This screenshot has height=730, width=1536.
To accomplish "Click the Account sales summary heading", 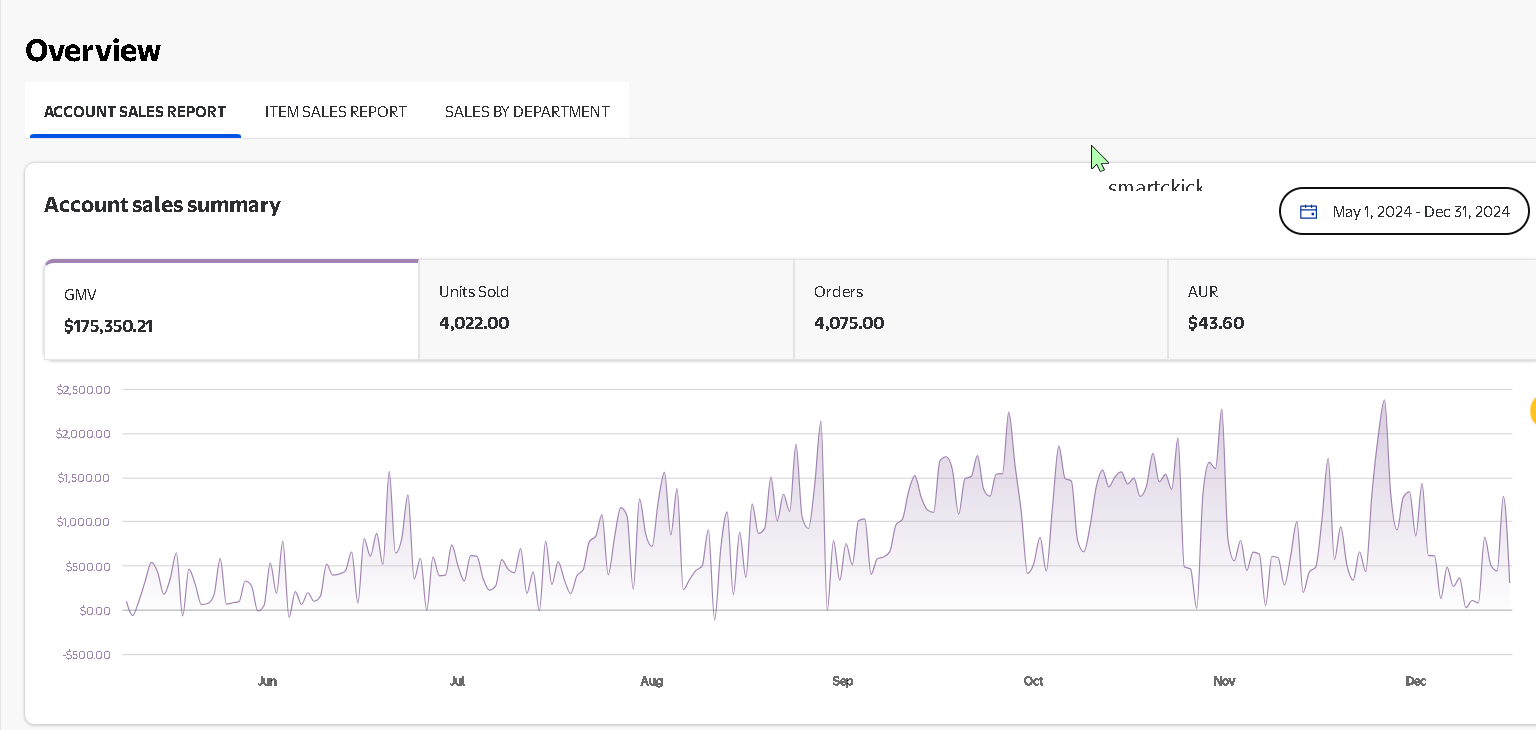I will (162, 205).
